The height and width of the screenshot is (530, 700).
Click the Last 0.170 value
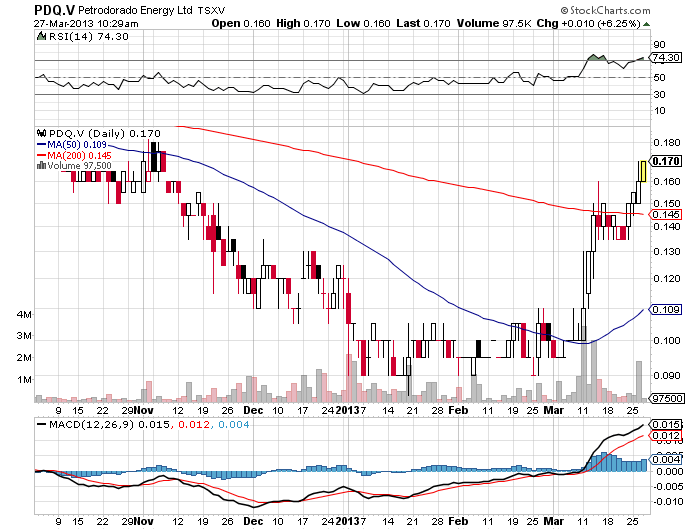(x=423, y=24)
